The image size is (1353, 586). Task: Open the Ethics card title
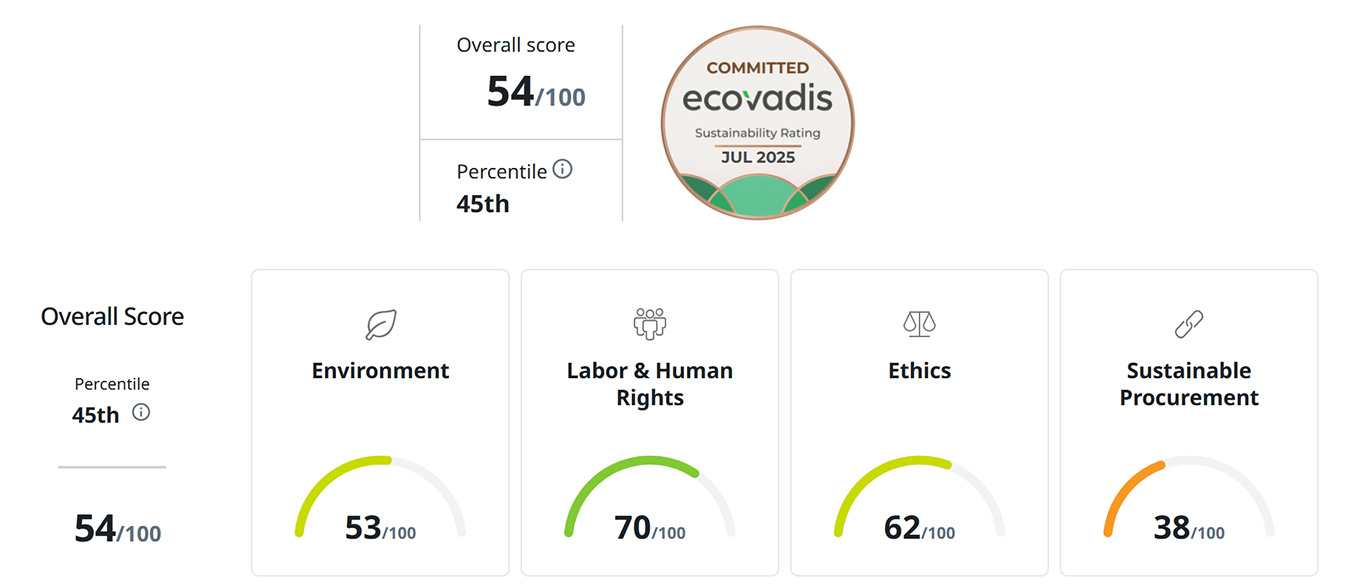pyautogui.click(x=919, y=371)
